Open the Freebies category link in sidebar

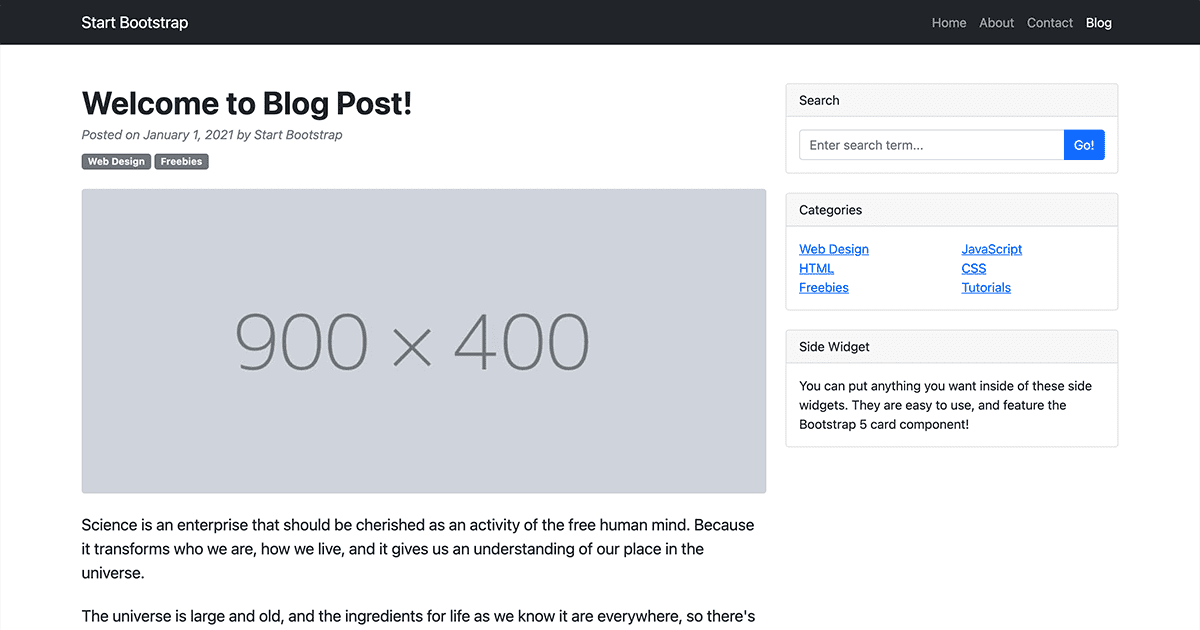[824, 287]
